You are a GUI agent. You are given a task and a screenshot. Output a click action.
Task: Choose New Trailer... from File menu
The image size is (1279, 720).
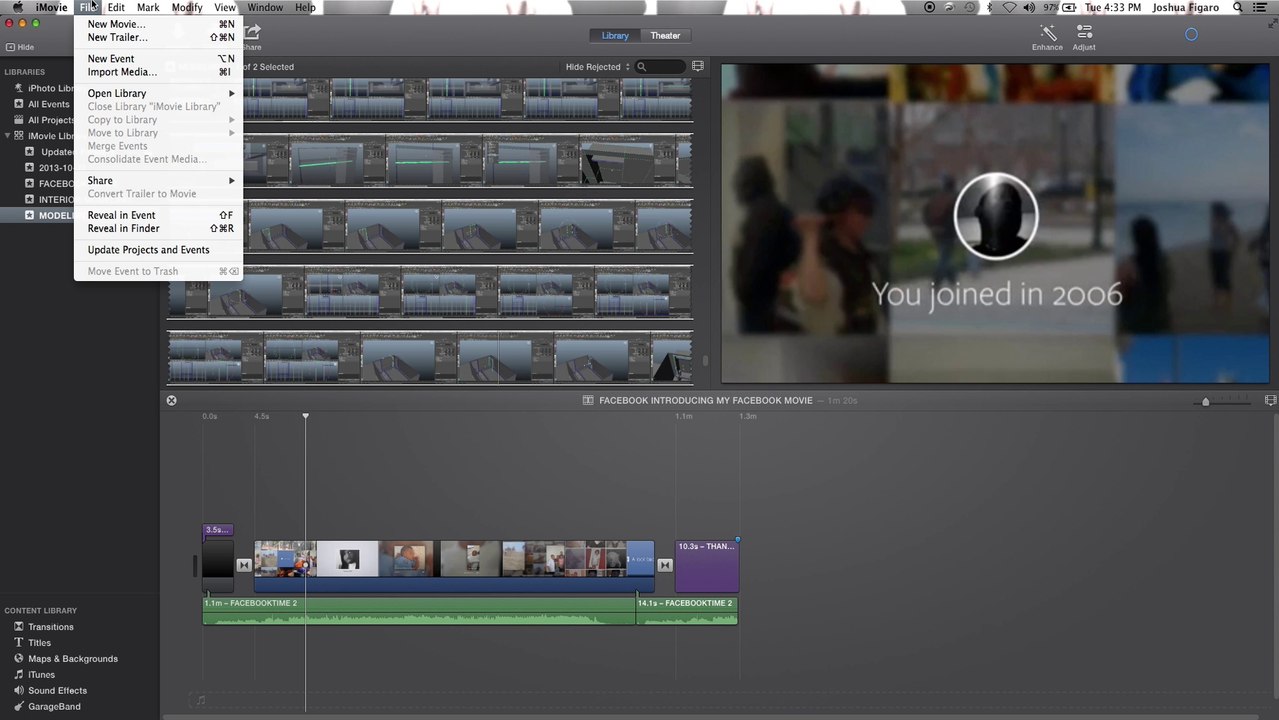click(160, 37)
